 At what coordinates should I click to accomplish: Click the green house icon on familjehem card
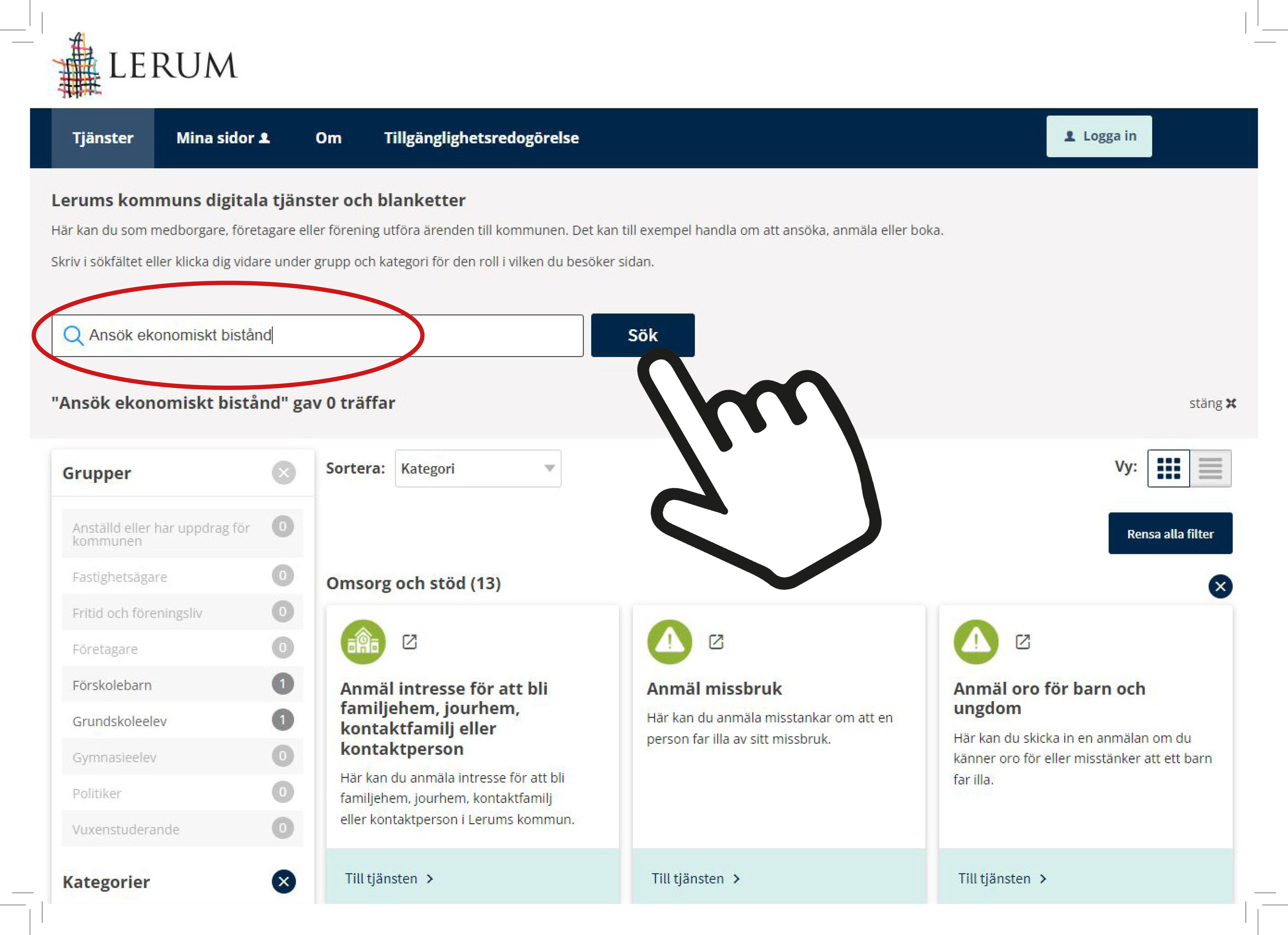[363, 641]
